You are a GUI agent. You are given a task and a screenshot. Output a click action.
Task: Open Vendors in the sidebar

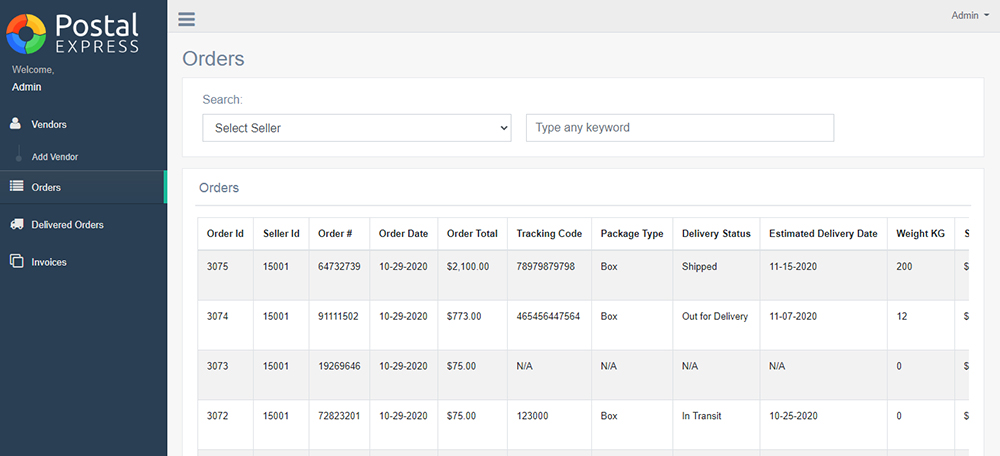(49, 124)
